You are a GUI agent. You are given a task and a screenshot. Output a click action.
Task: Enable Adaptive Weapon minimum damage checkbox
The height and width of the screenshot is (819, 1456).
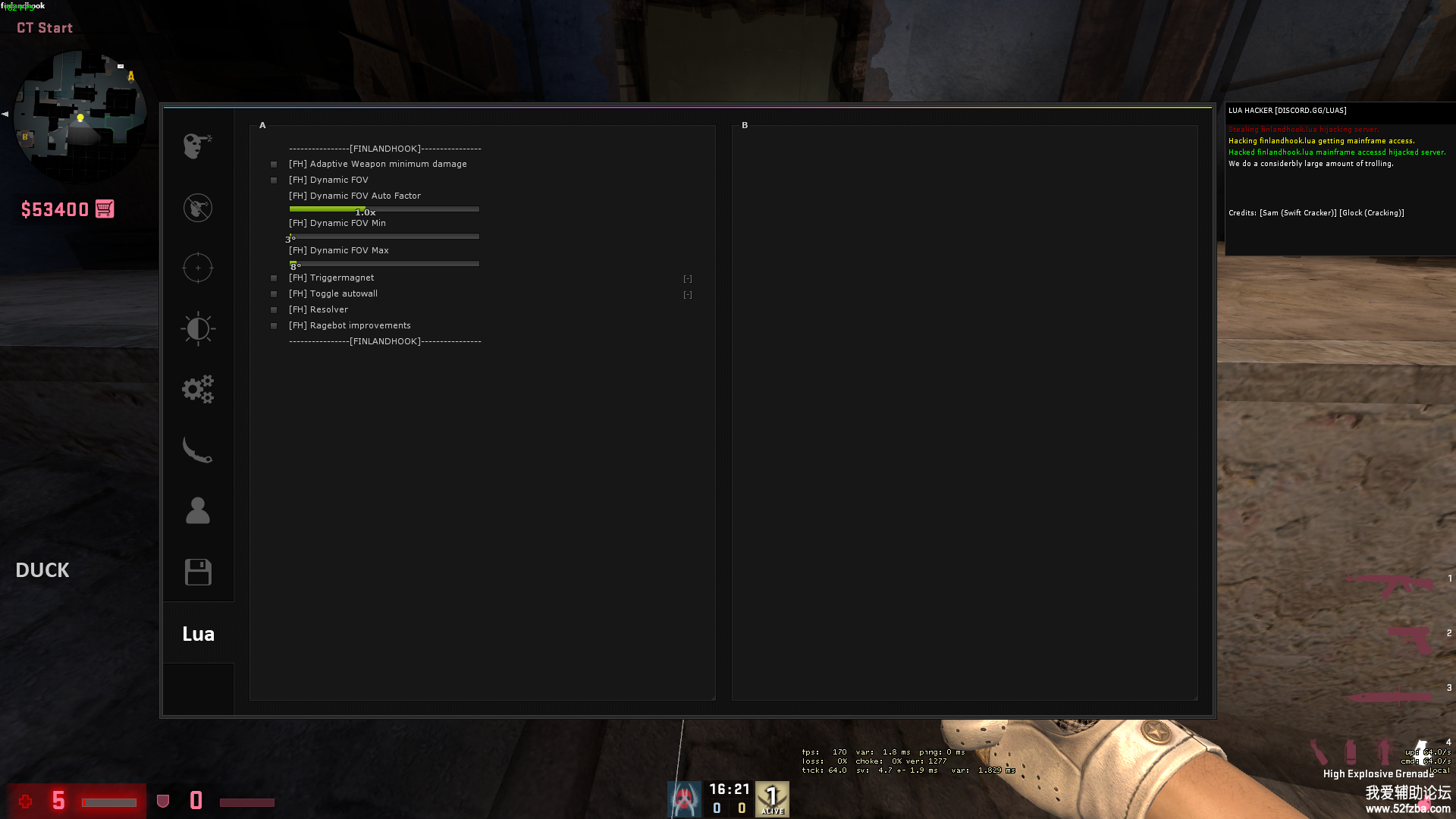point(274,165)
